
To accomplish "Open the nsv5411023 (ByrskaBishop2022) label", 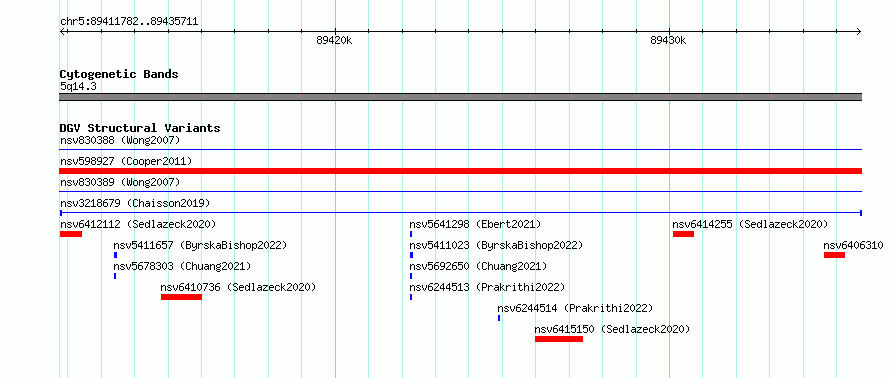I will click(x=496, y=245).
